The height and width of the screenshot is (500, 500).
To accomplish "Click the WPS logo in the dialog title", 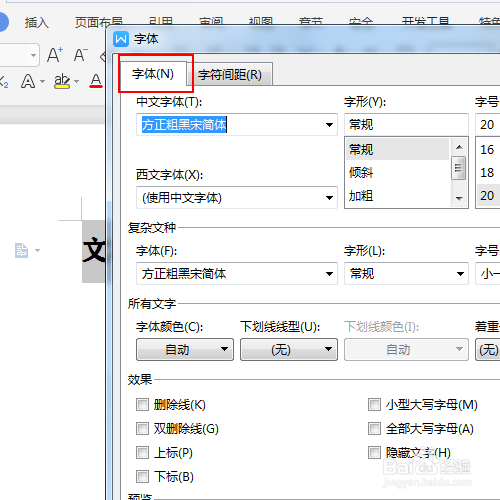I will point(121,39).
